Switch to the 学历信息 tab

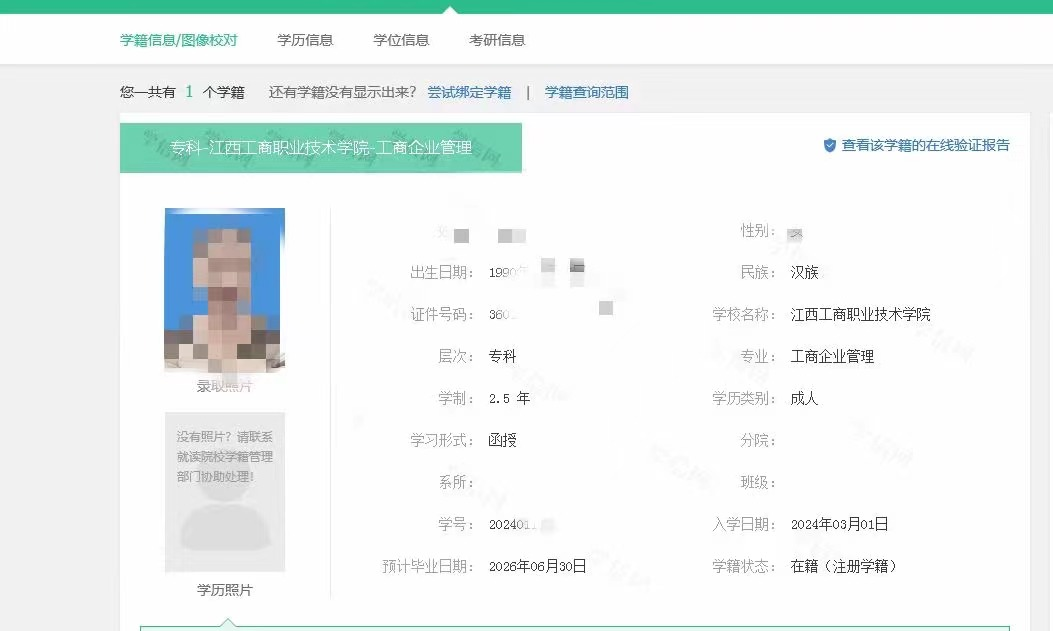pos(305,39)
